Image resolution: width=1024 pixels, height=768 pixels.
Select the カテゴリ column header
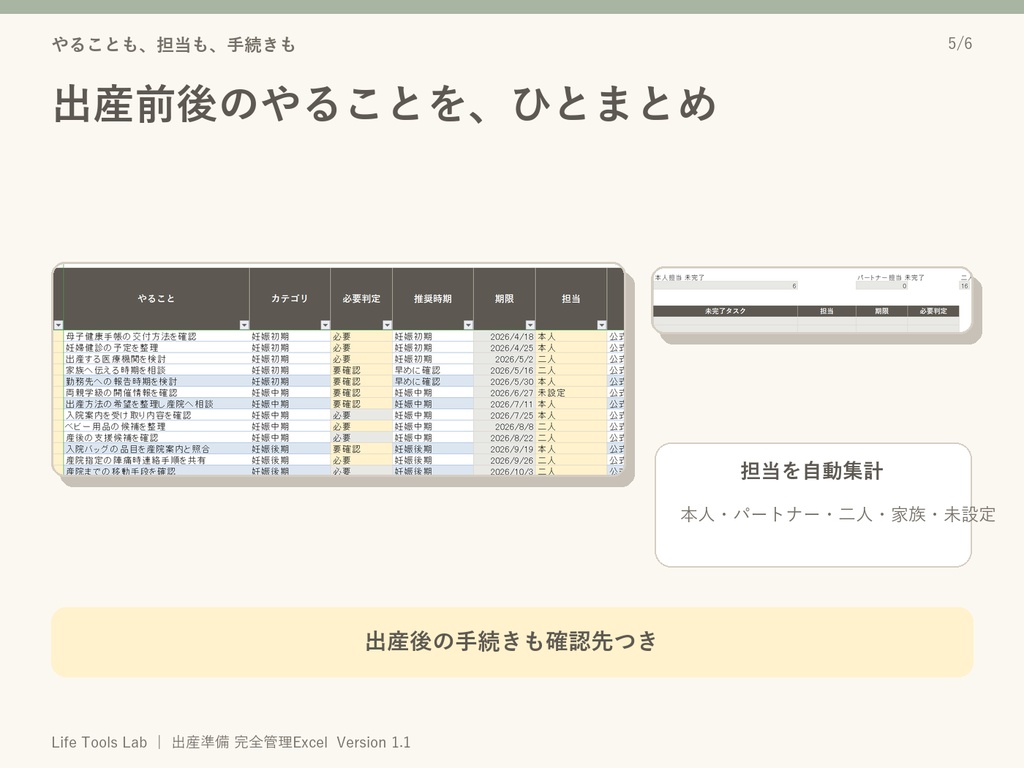pos(289,298)
